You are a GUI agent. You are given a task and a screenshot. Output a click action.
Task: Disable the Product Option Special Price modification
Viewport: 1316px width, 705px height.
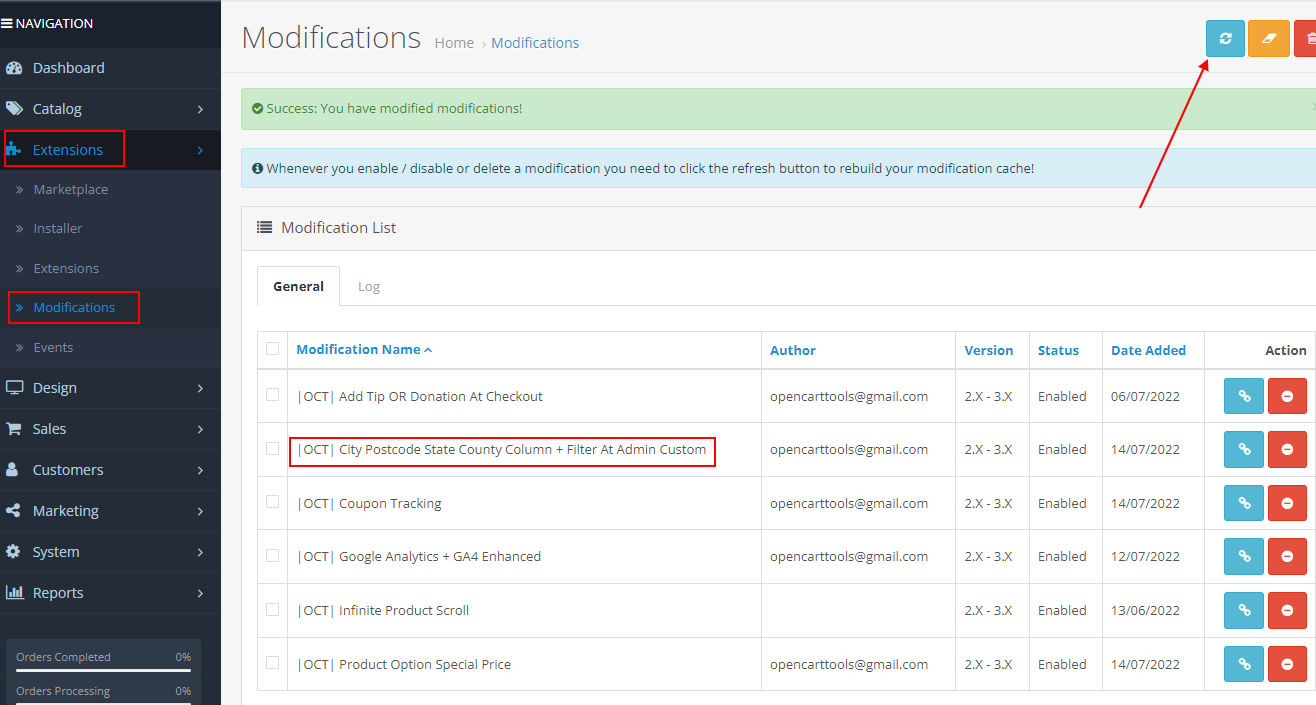point(1287,664)
